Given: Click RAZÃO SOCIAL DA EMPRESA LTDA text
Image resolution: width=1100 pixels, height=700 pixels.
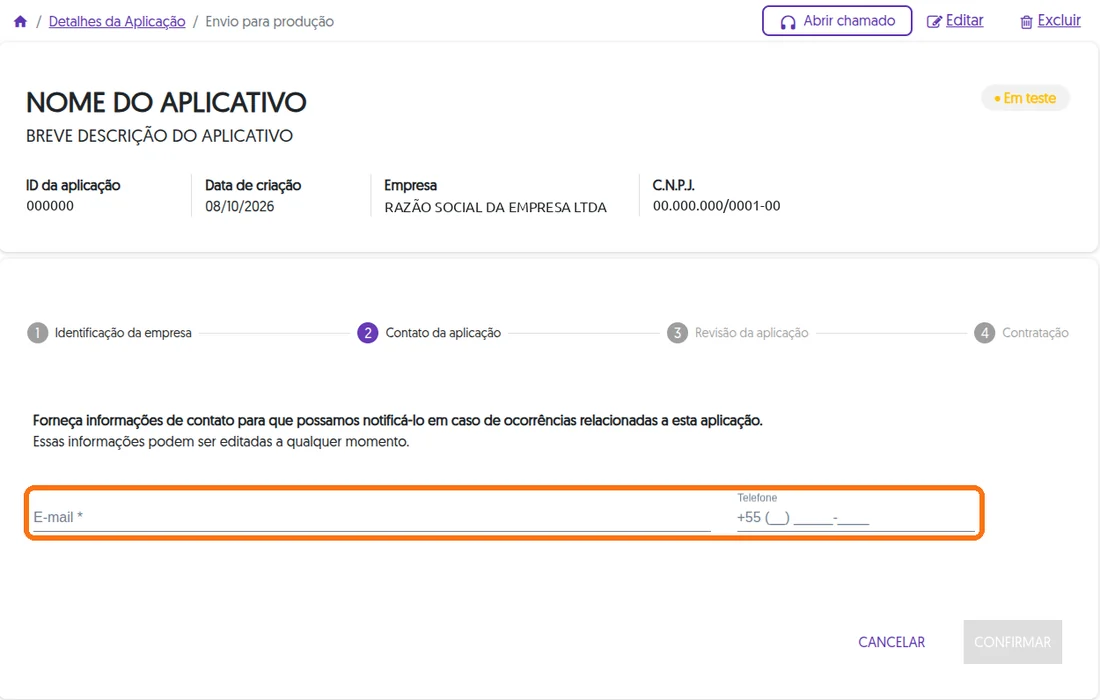Looking at the screenshot, I should pos(495,207).
